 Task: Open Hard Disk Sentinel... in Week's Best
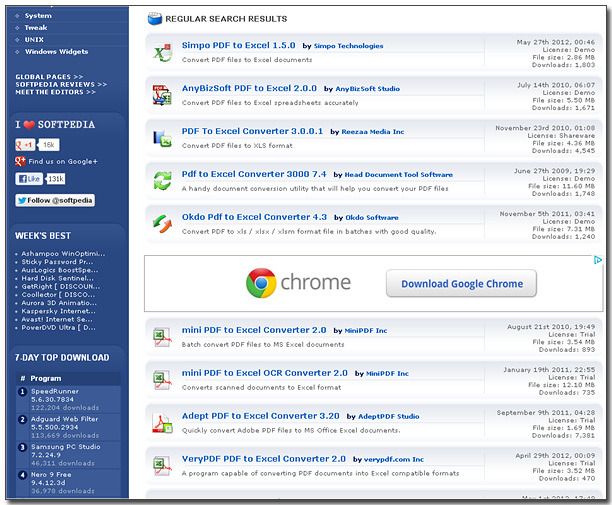coord(57,278)
